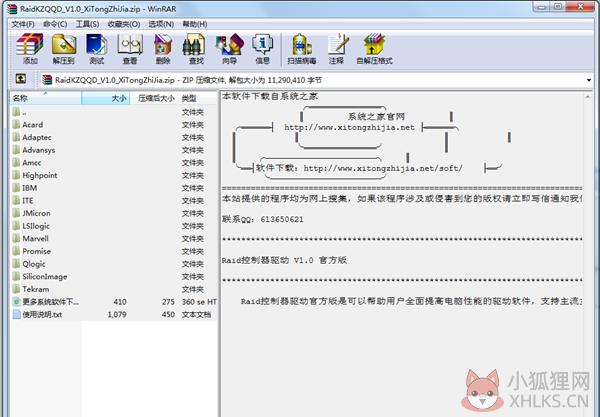Sort by Packed Size (压缩后大小) header
600x417 pixels.
tap(154, 98)
